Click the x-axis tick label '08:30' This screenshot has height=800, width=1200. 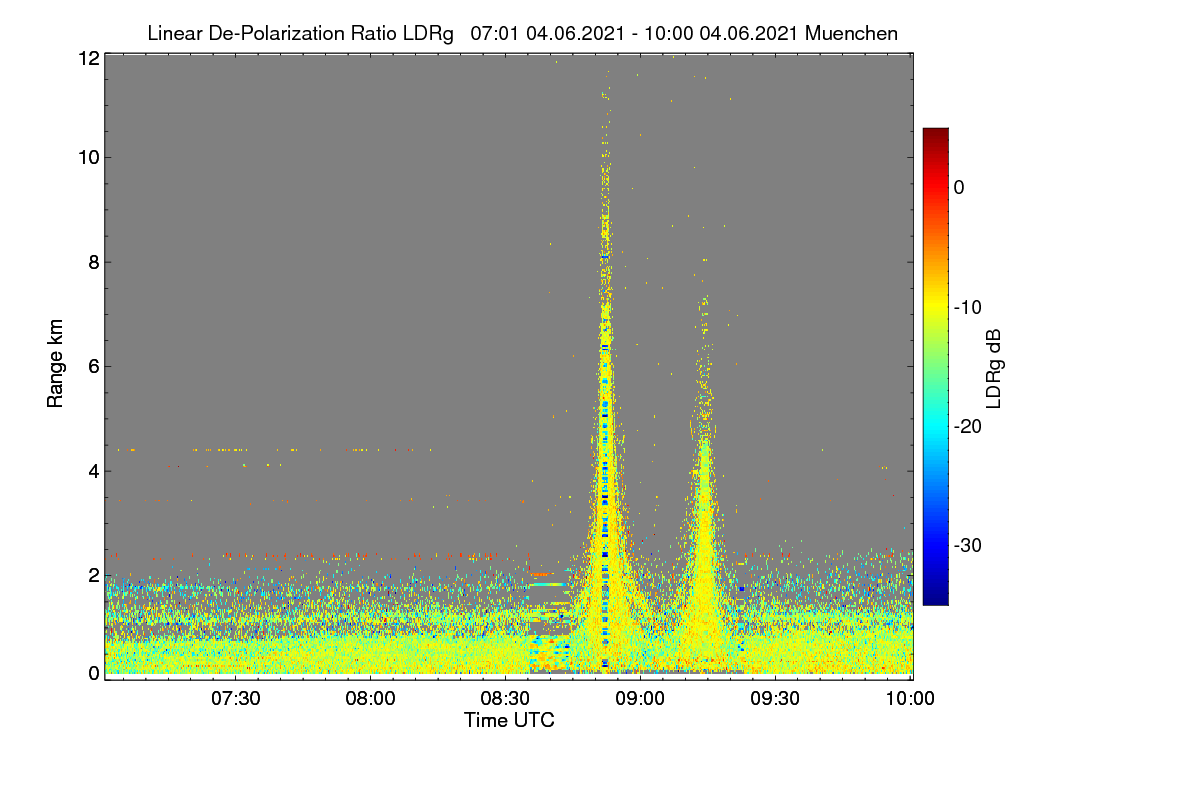[506, 698]
